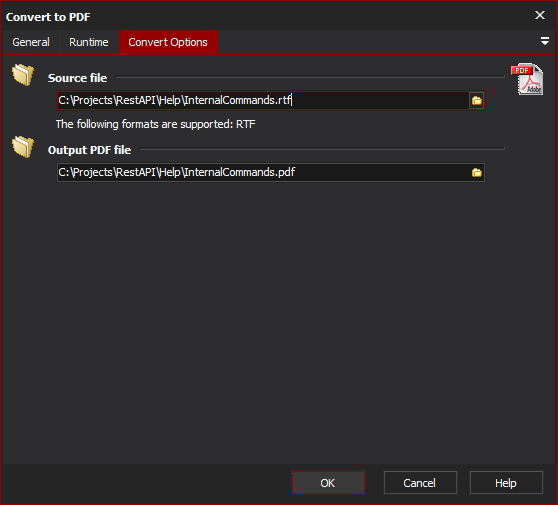Switch to the Runtime tab
The width and height of the screenshot is (558, 505).
pos(89,42)
